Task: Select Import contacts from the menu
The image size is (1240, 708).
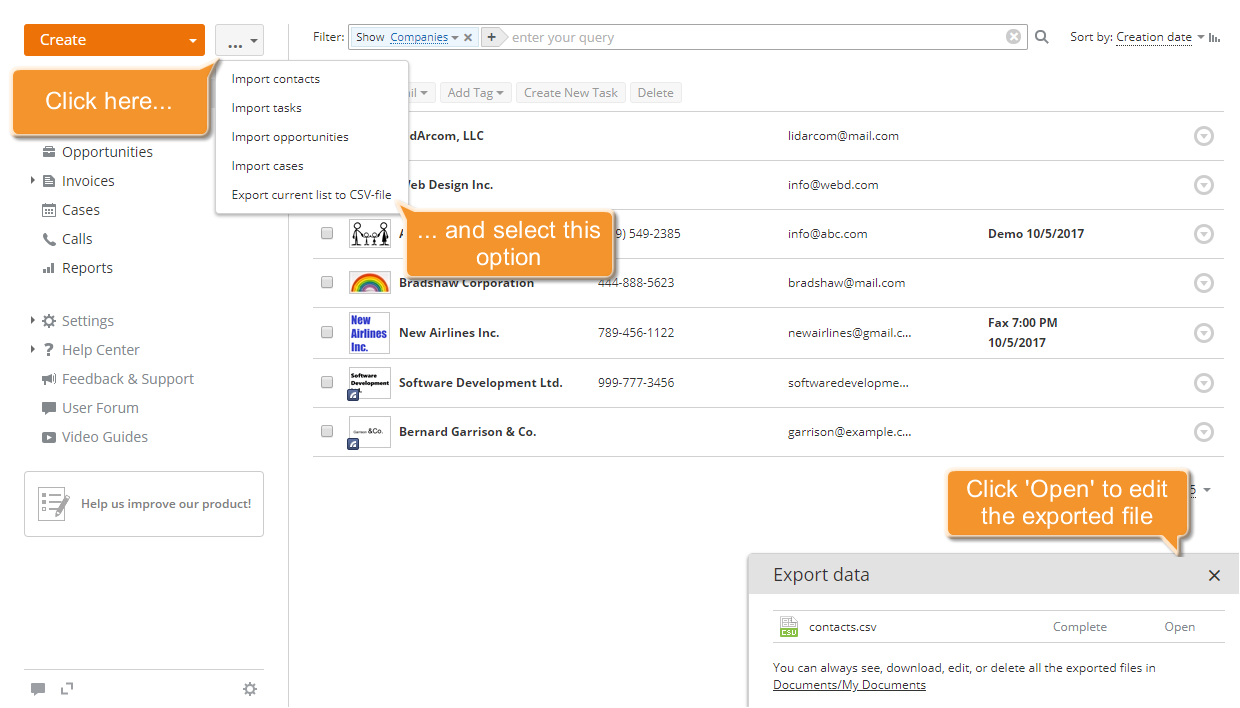Action: tap(275, 78)
